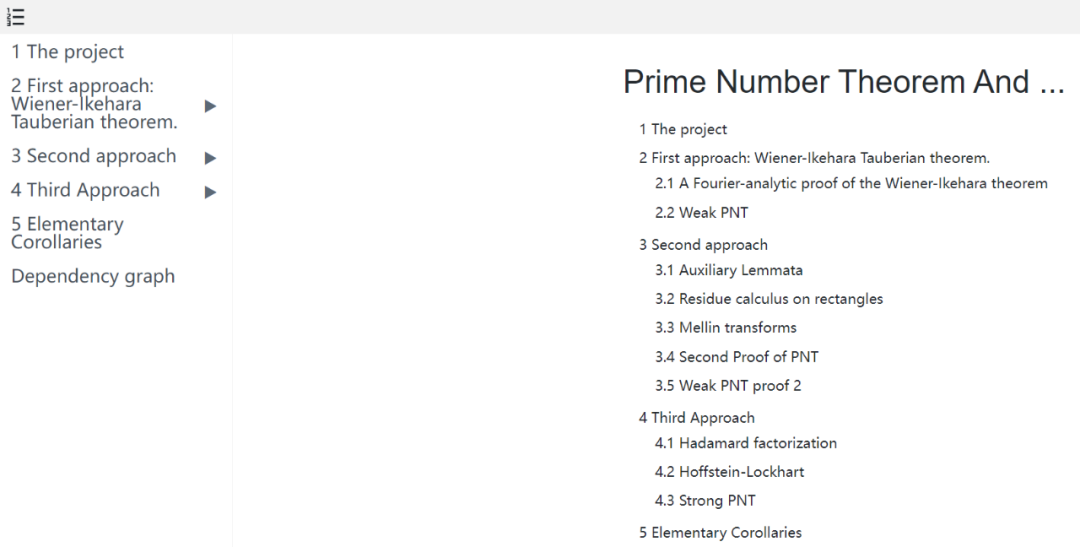
Task: Expand First approach section arrow in sidebar
Action: pos(210,105)
